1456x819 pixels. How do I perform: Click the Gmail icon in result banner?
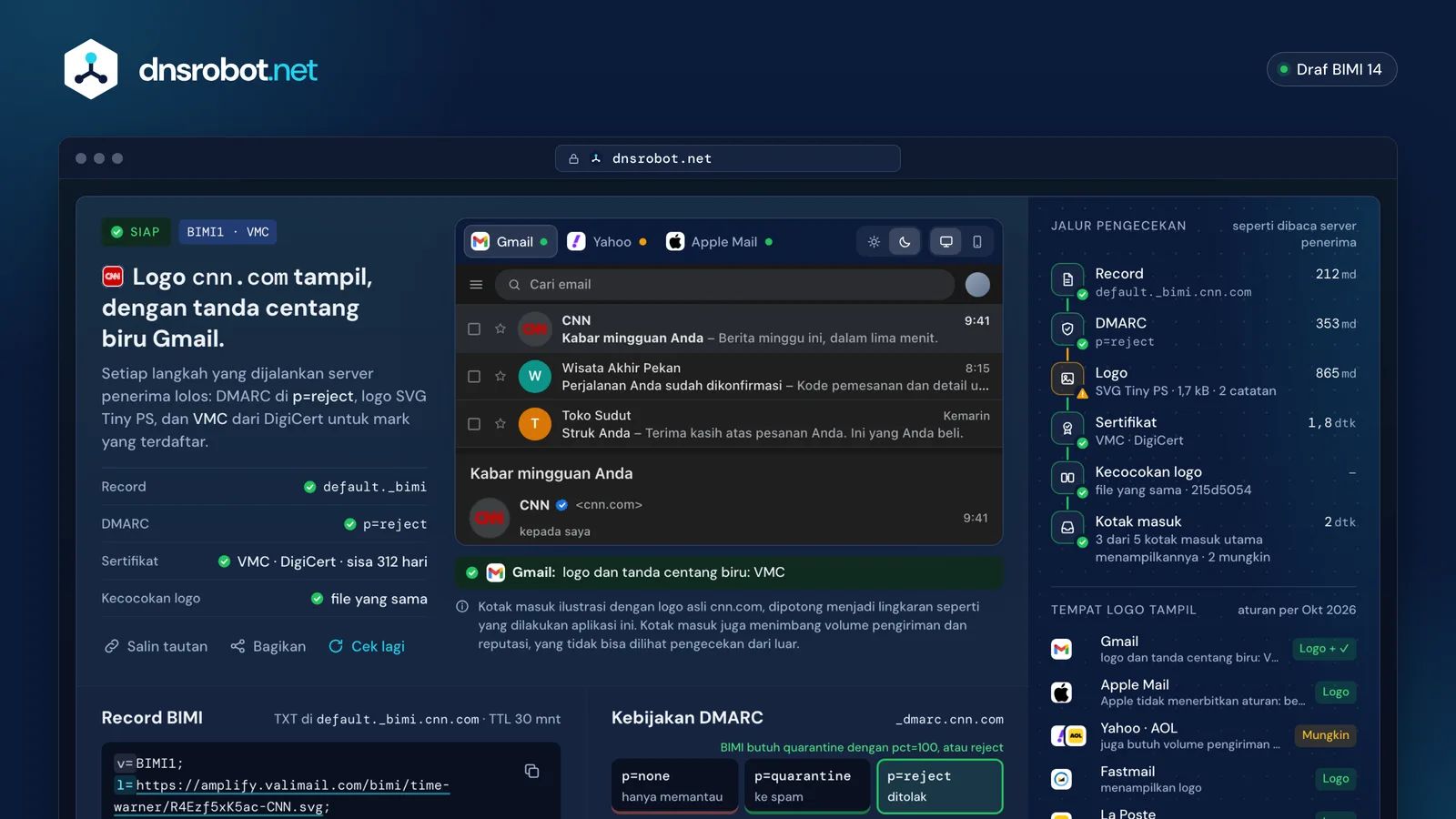coord(496,572)
